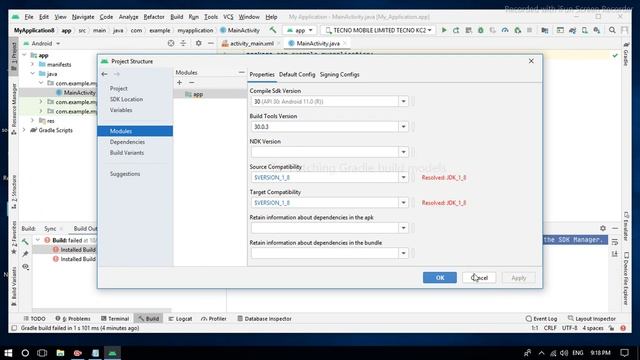Select the Properties tab
Viewport: 640px width, 360px height.
(x=262, y=74)
